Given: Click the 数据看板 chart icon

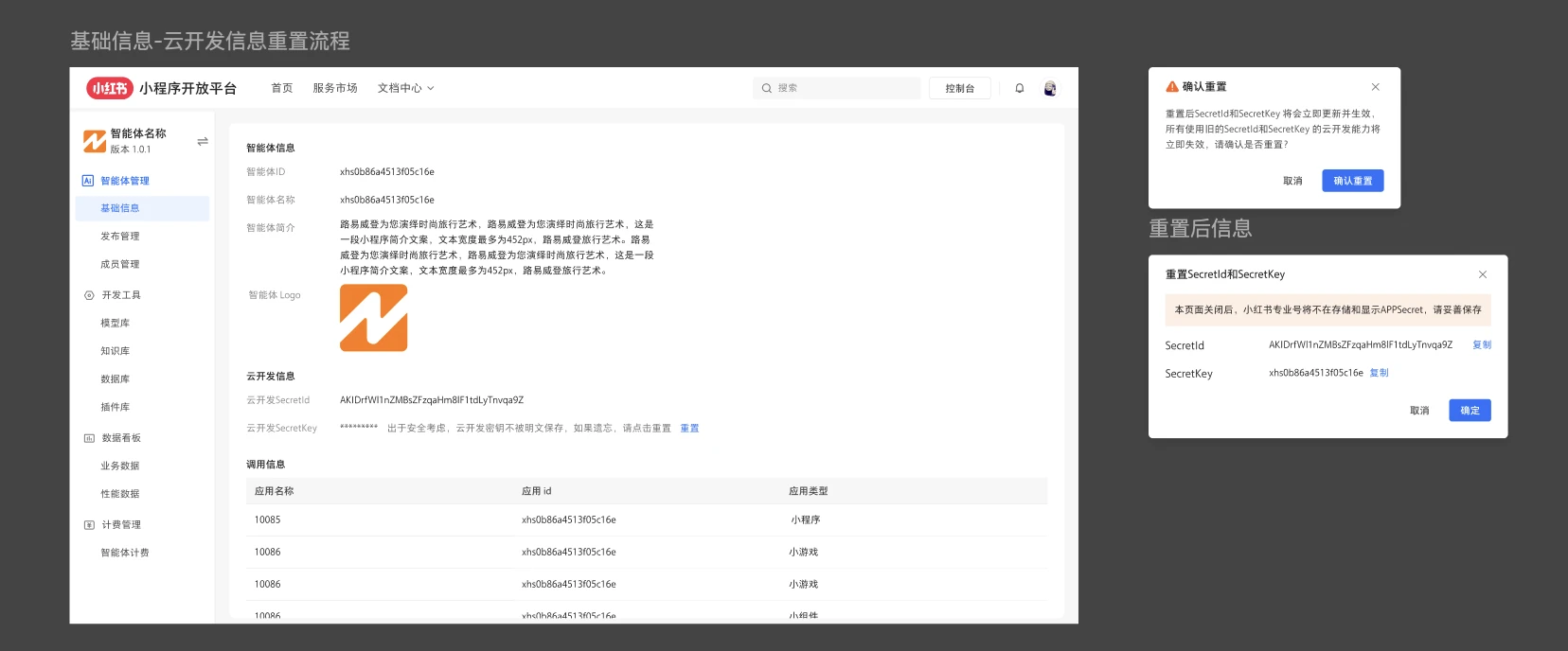Looking at the screenshot, I should click(89, 438).
